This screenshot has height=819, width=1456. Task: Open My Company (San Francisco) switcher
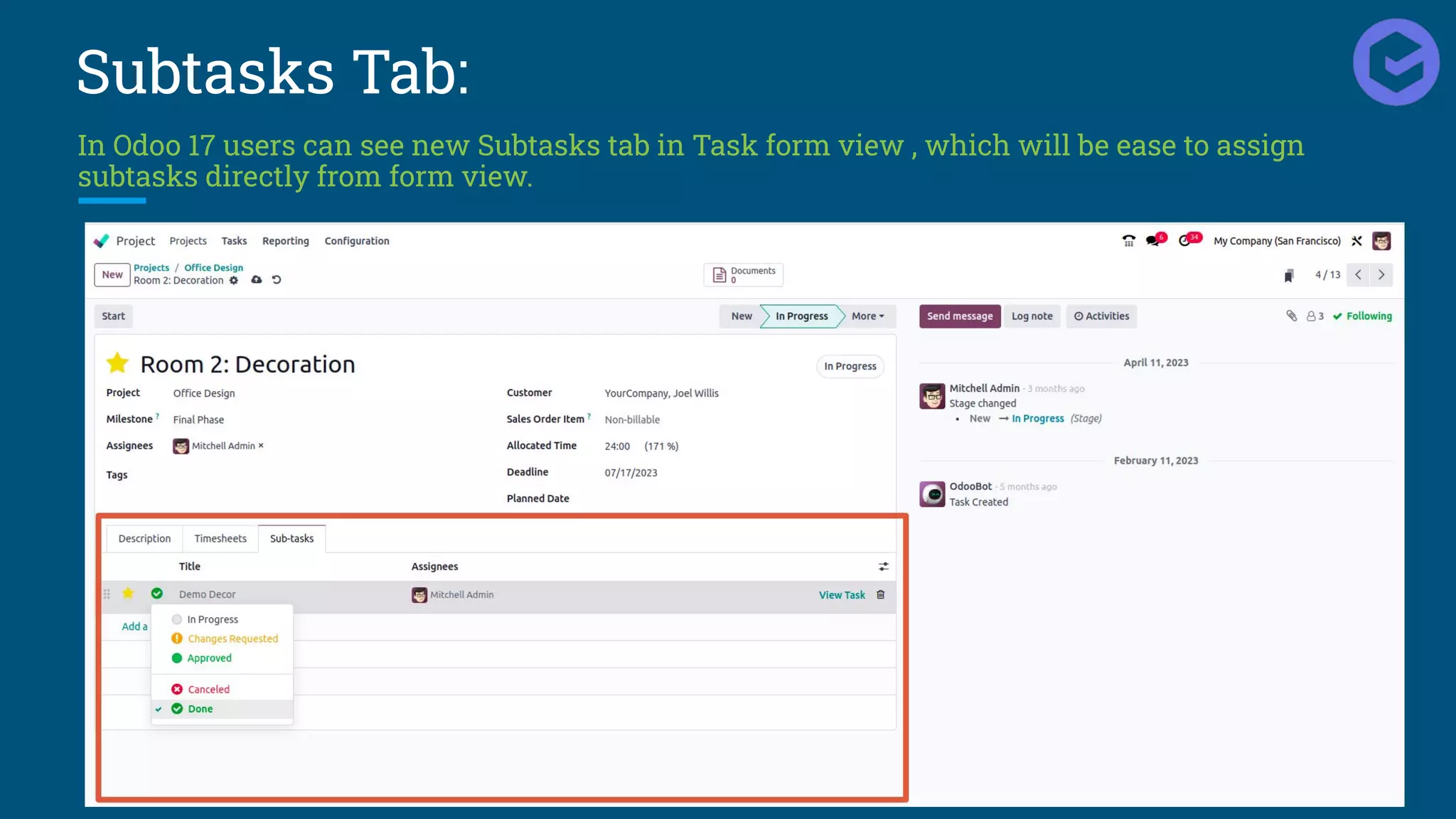coord(1277,241)
